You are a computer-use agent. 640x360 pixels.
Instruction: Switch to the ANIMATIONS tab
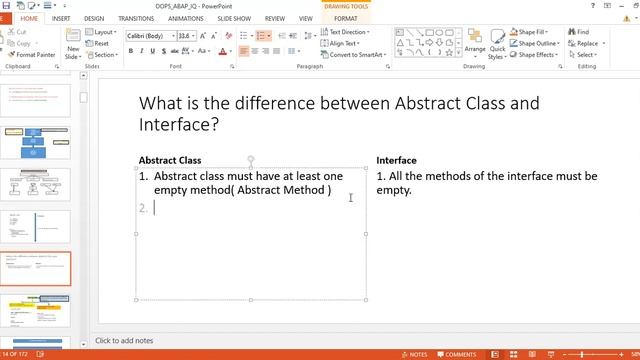tap(186, 18)
